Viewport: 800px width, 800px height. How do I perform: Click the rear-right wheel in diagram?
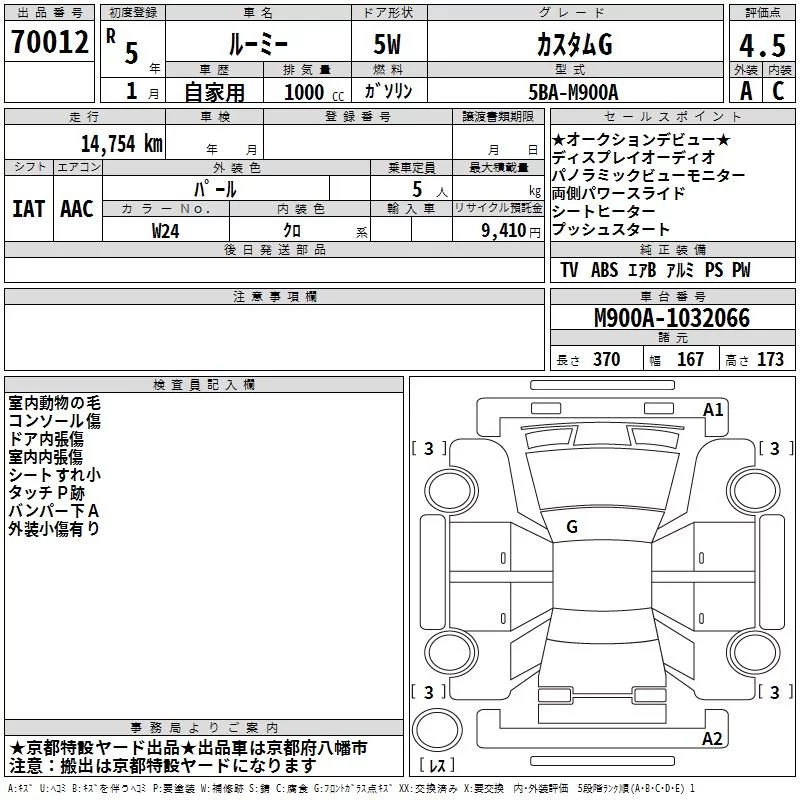(754, 652)
